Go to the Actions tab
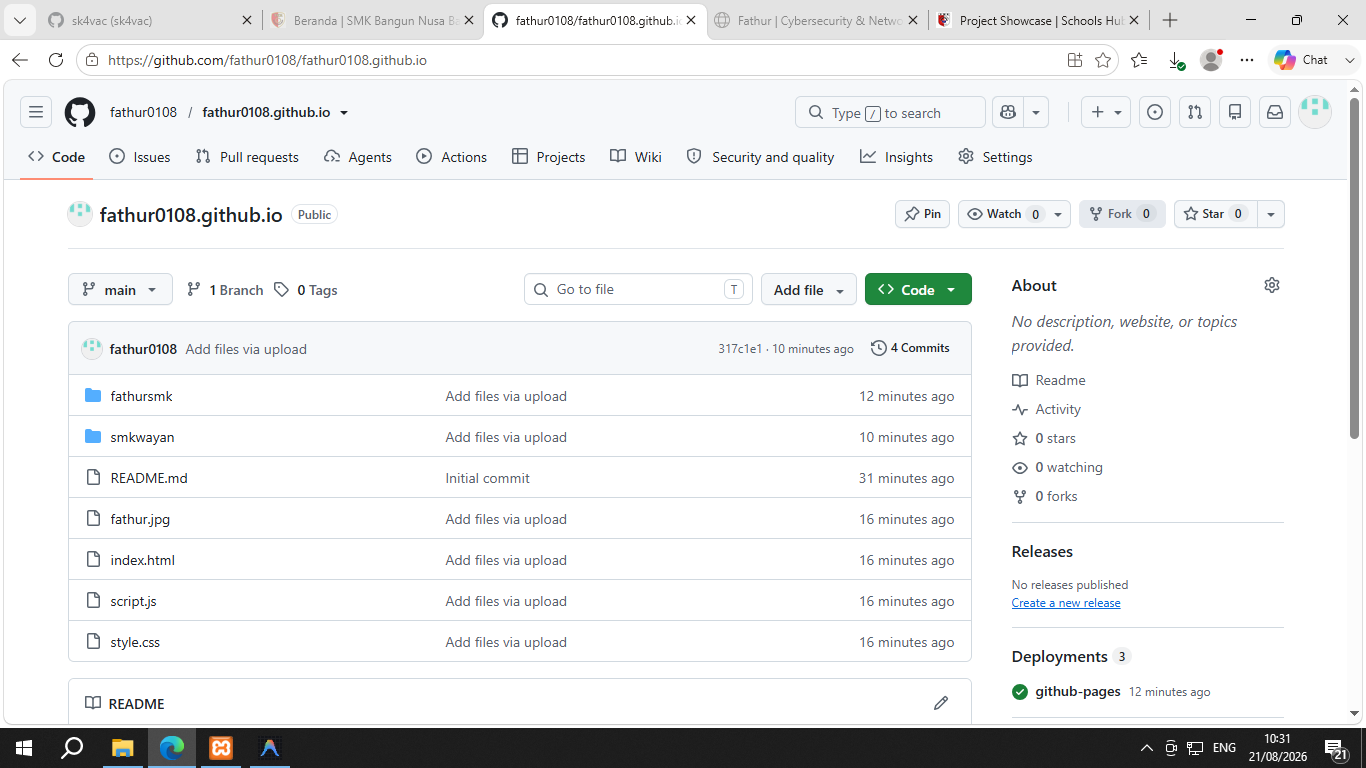Screen dimensions: 1366x768 point(451,157)
